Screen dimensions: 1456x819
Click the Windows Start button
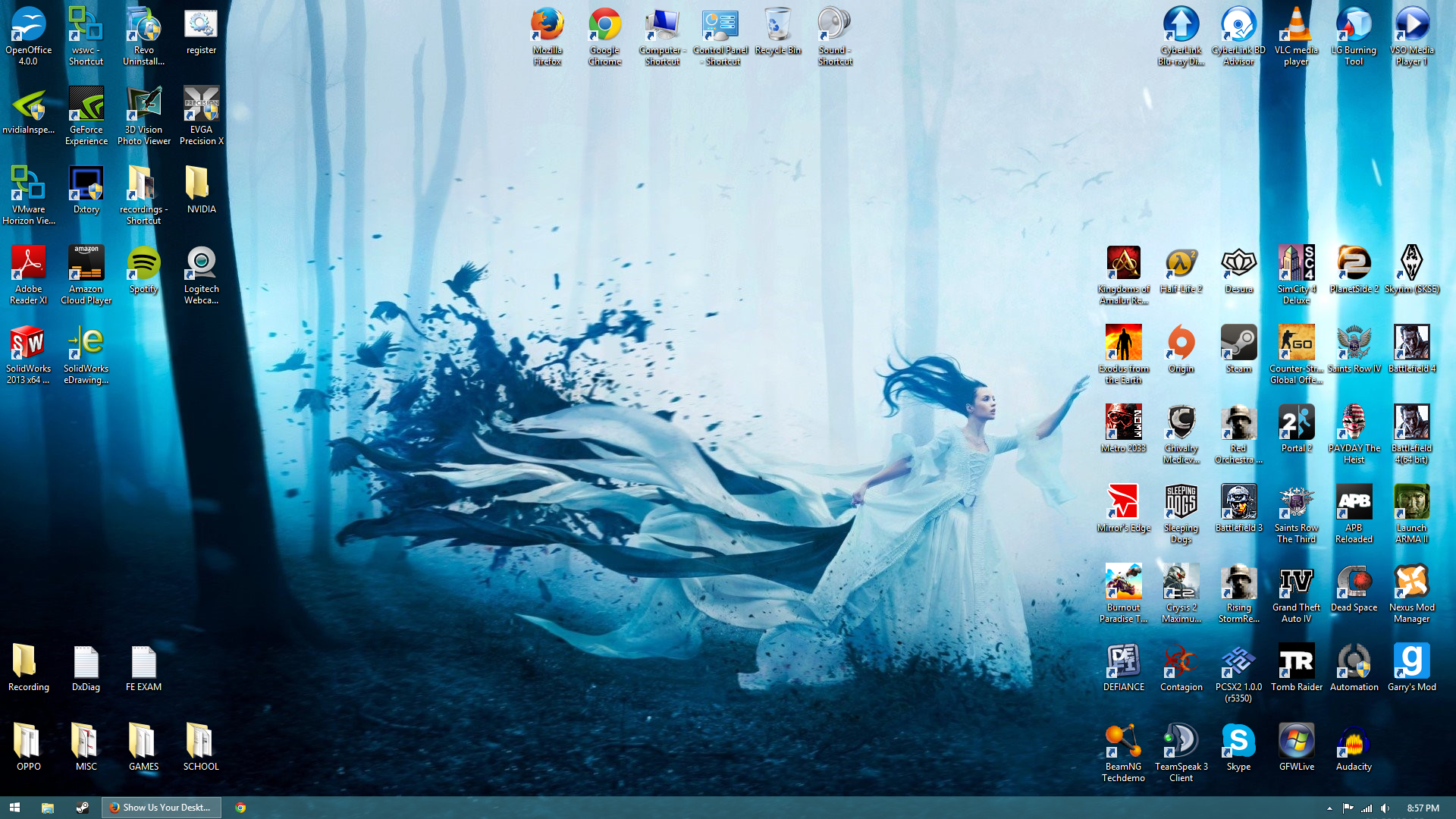click(x=14, y=808)
